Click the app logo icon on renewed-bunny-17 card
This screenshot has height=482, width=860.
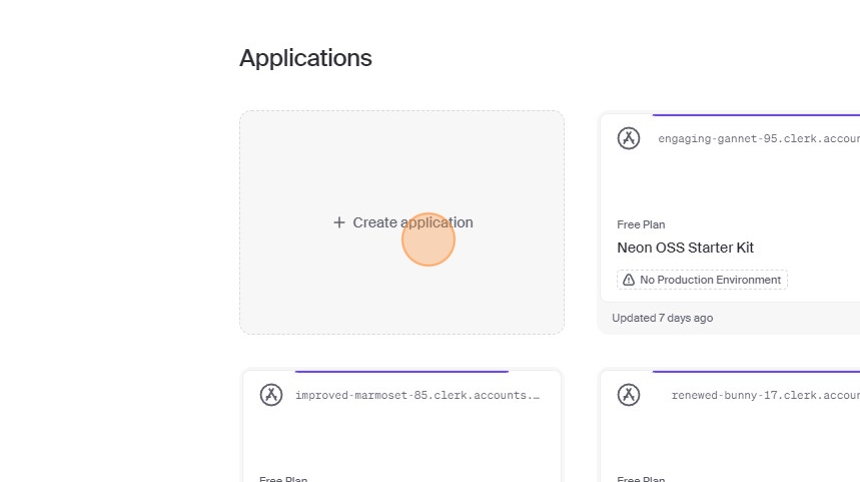[628, 395]
